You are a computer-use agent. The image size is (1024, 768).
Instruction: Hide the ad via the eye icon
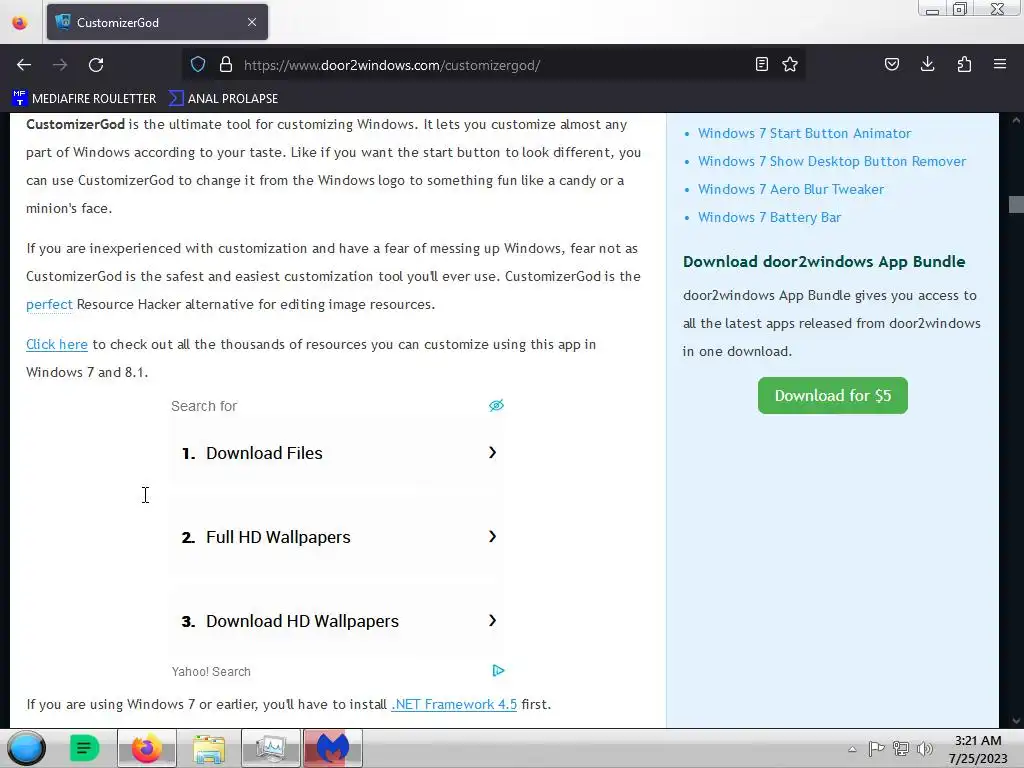click(x=496, y=406)
